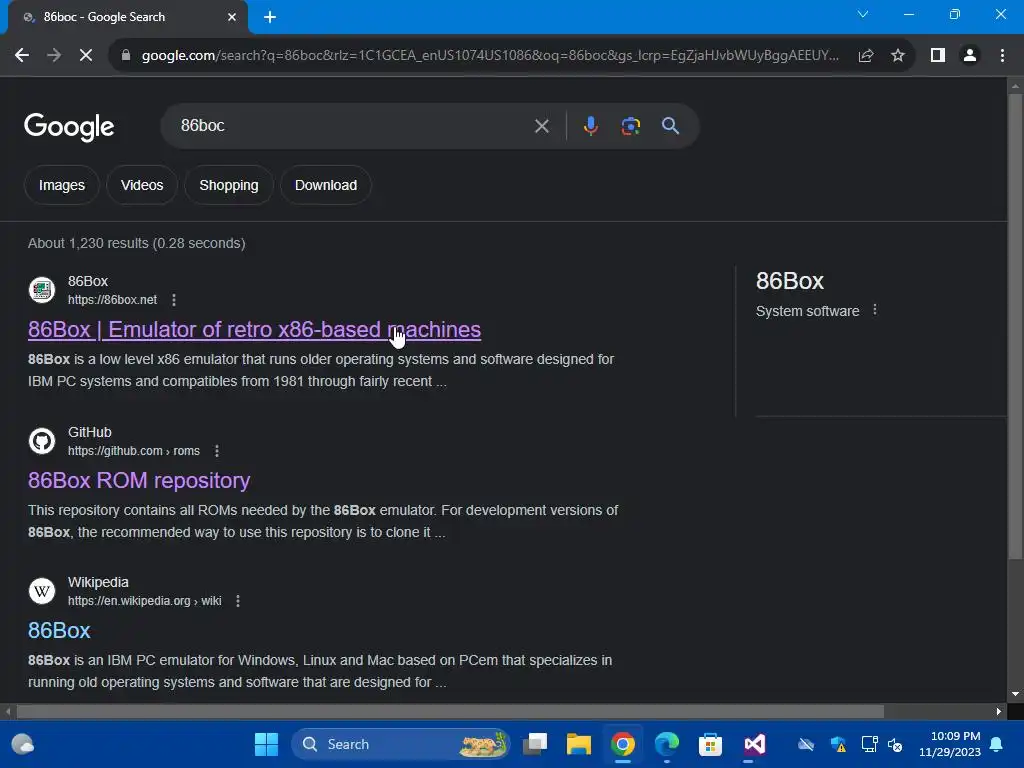The width and height of the screenshot is (1024, 768).
Task: Open 86Box Emulator of retro x86-based machines
Action: [254, 330]
